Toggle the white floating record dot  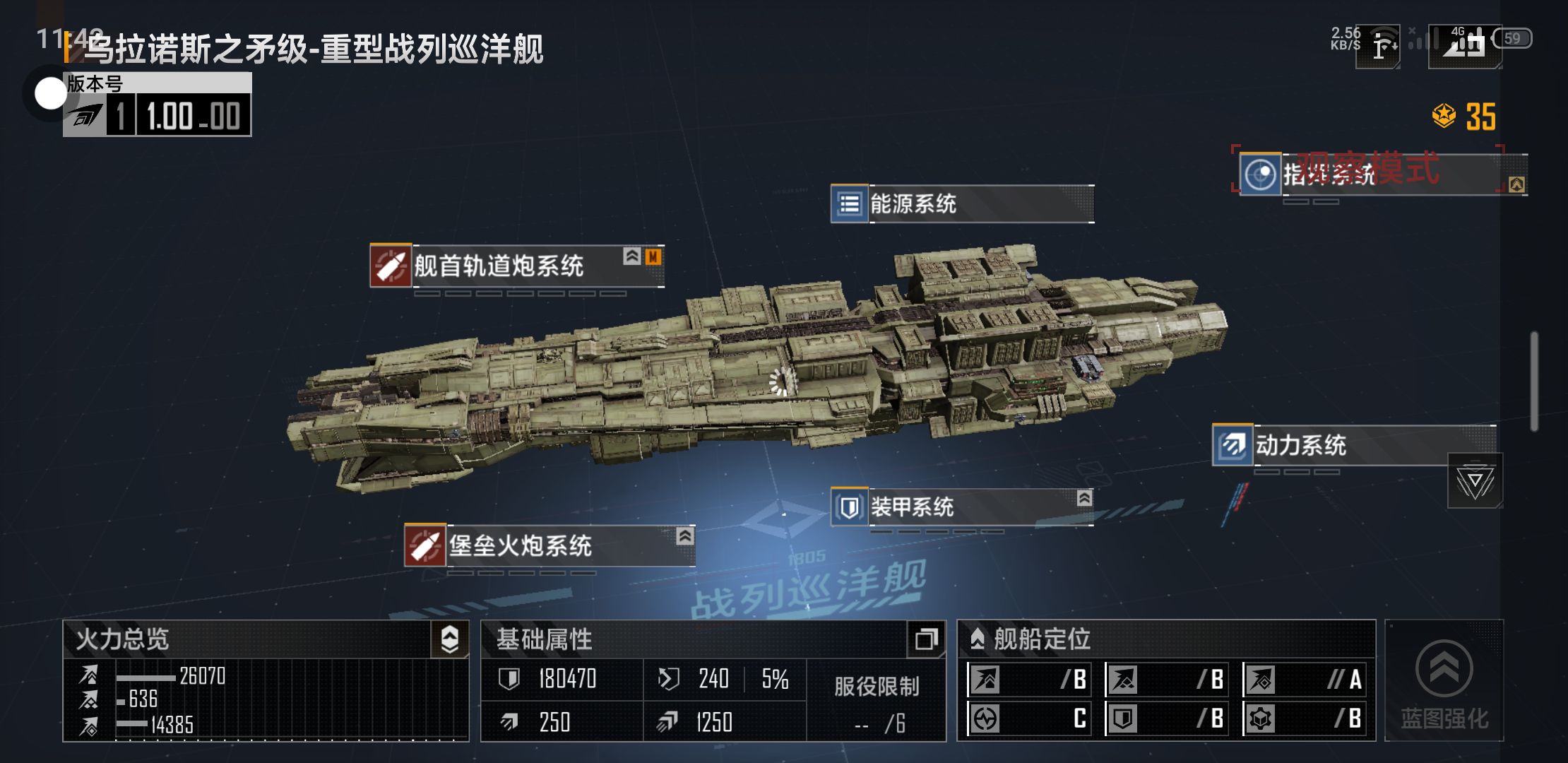point(50,93)
